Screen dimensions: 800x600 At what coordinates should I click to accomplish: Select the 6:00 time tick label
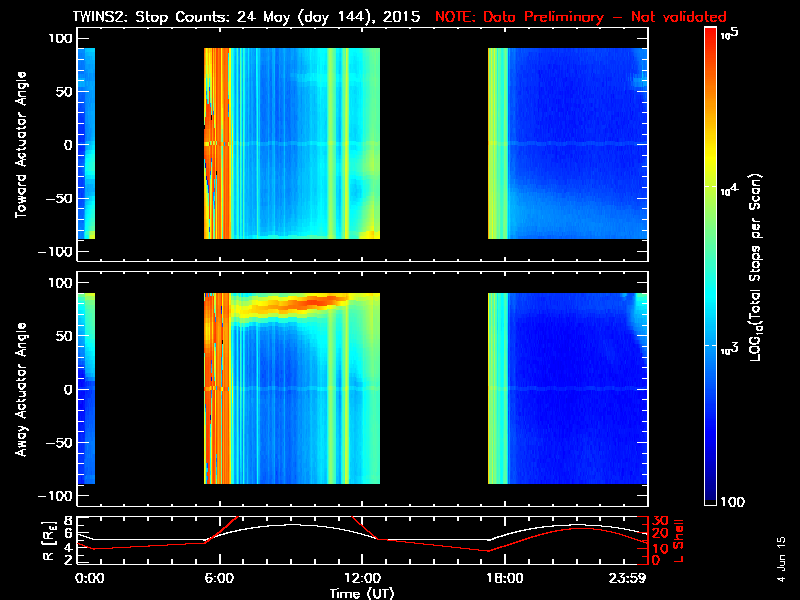(219, 579)
